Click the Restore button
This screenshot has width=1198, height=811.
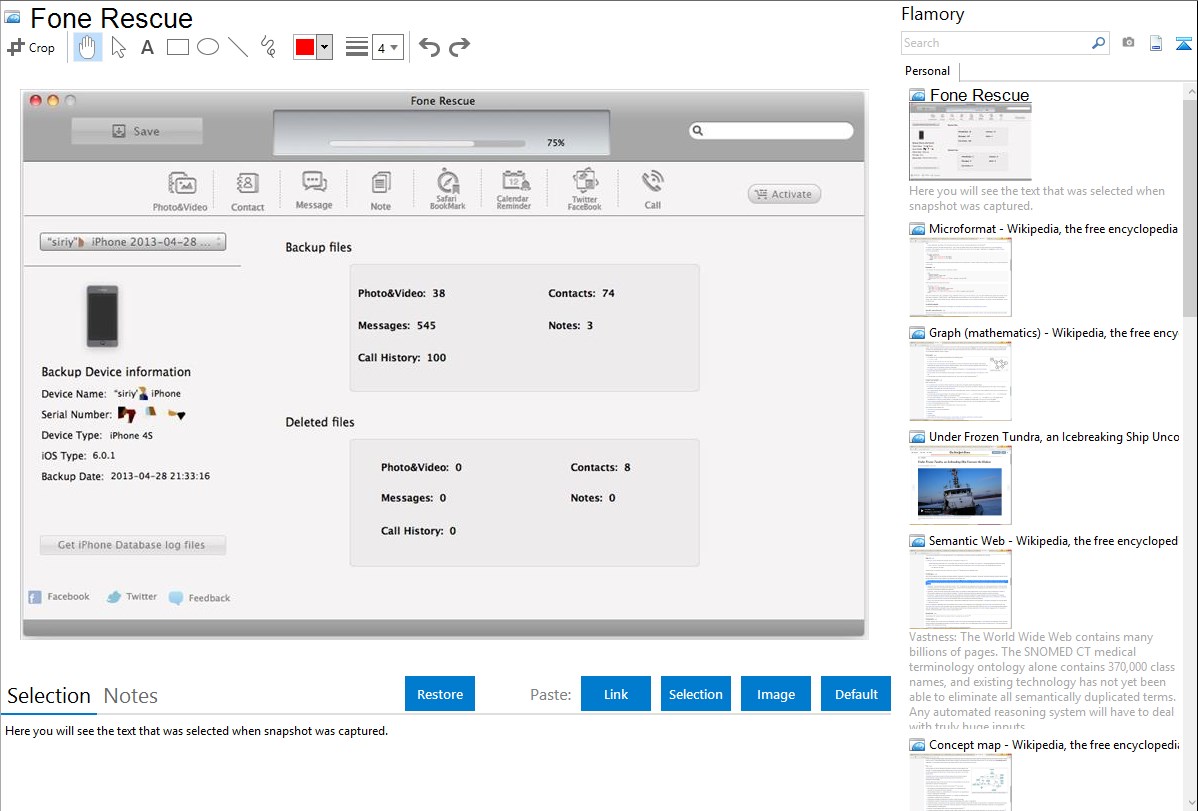[x=440, y=694]
